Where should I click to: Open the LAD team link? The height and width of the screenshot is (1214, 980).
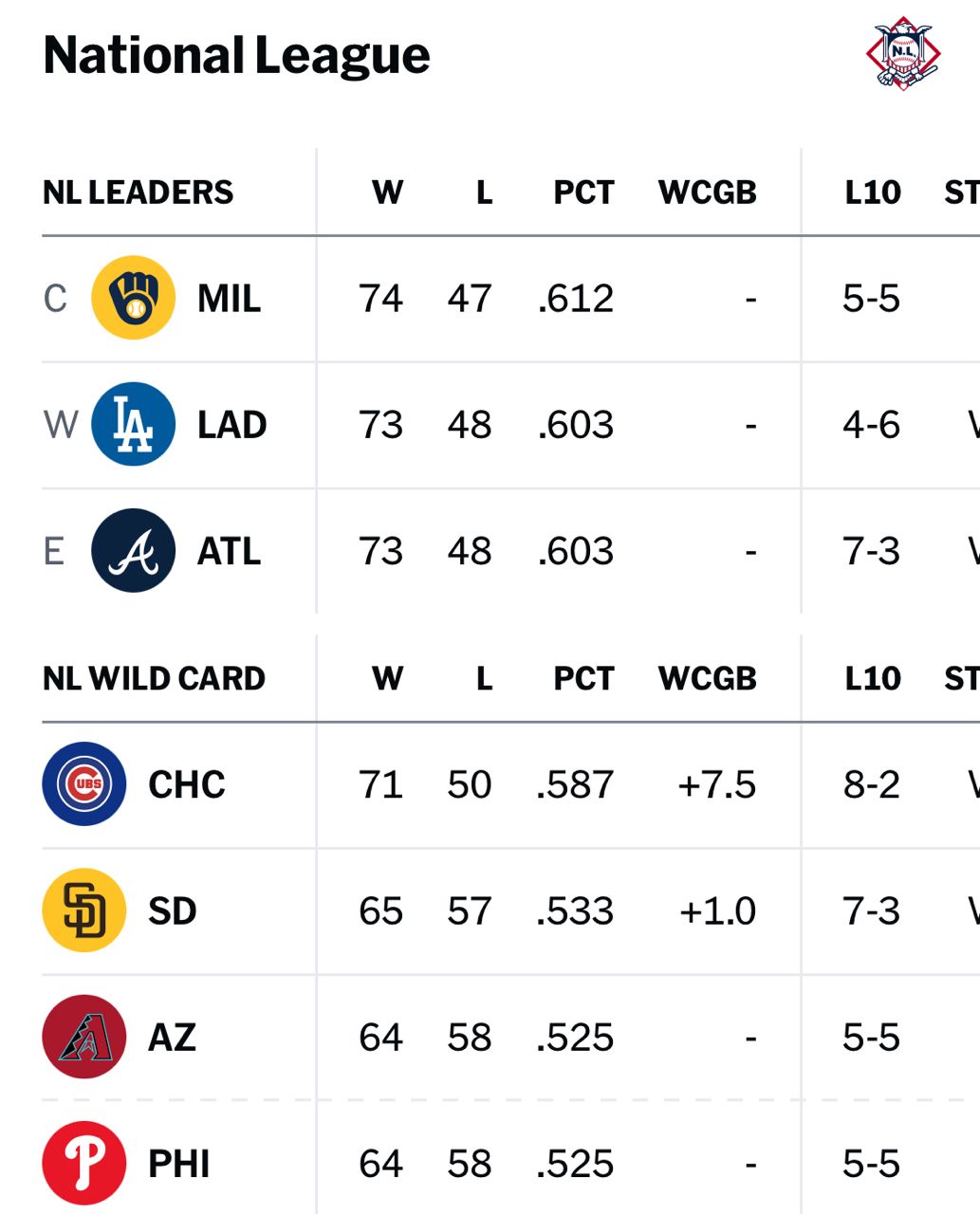(x=231, y=425)
